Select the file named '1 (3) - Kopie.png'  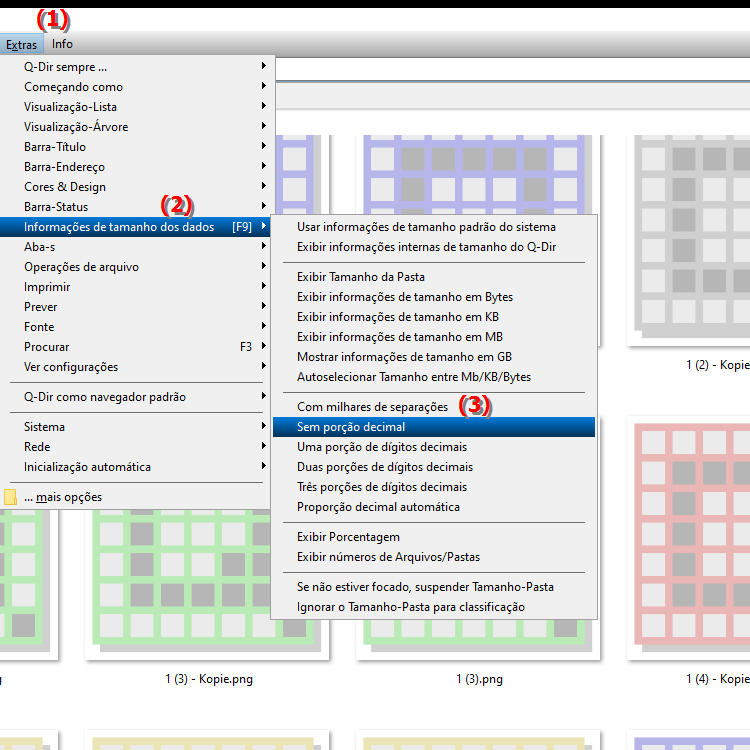pos(209,679)
